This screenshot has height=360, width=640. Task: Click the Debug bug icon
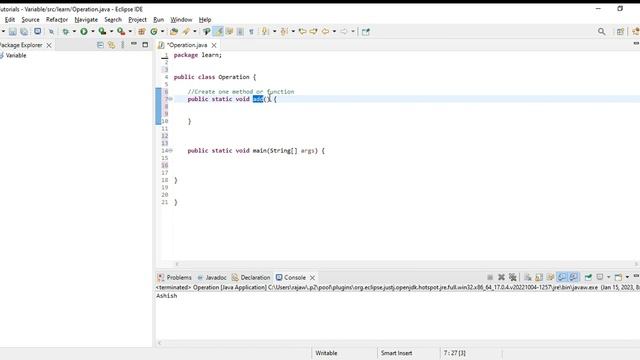click(65, 31)
